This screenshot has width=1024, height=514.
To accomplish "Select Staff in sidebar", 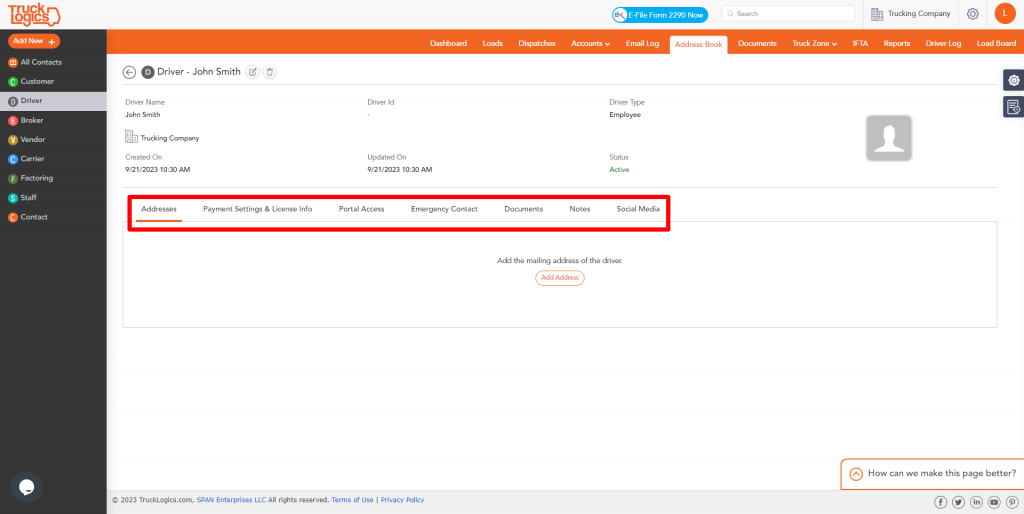I will 53,197.
